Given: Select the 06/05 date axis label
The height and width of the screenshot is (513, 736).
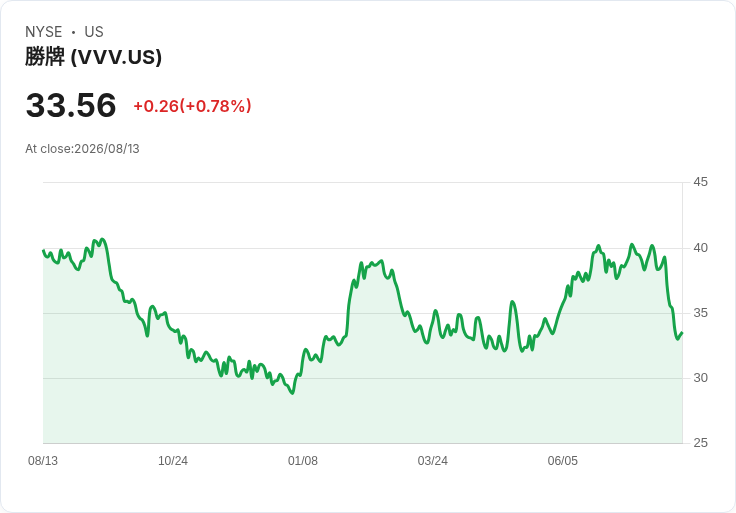Looking at the screenshot, I should 562,461.
